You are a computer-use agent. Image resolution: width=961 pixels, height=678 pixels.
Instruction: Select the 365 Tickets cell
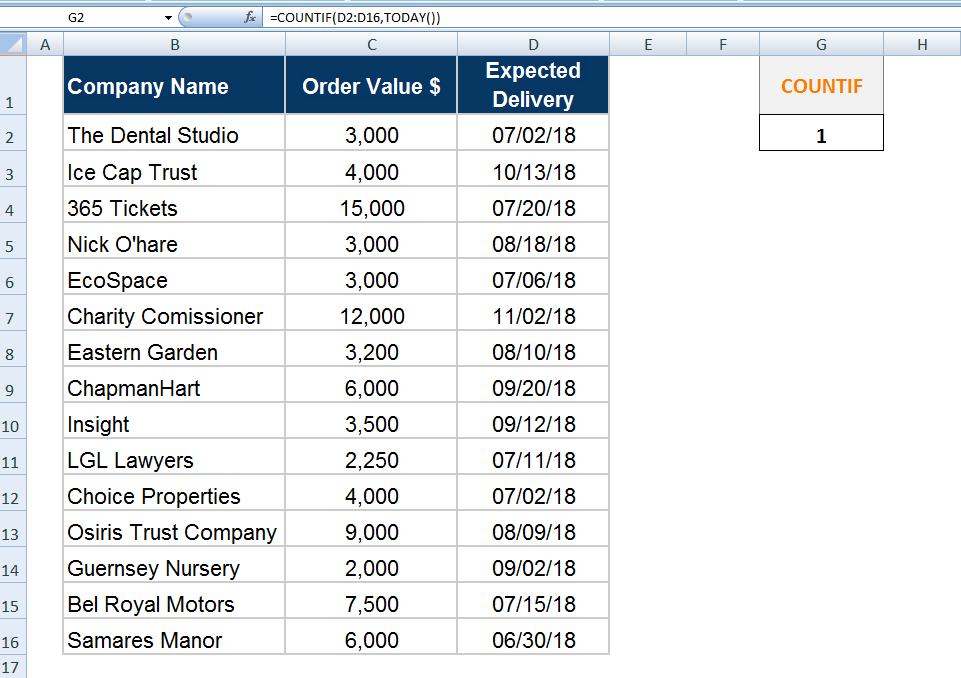coord(174,208)
